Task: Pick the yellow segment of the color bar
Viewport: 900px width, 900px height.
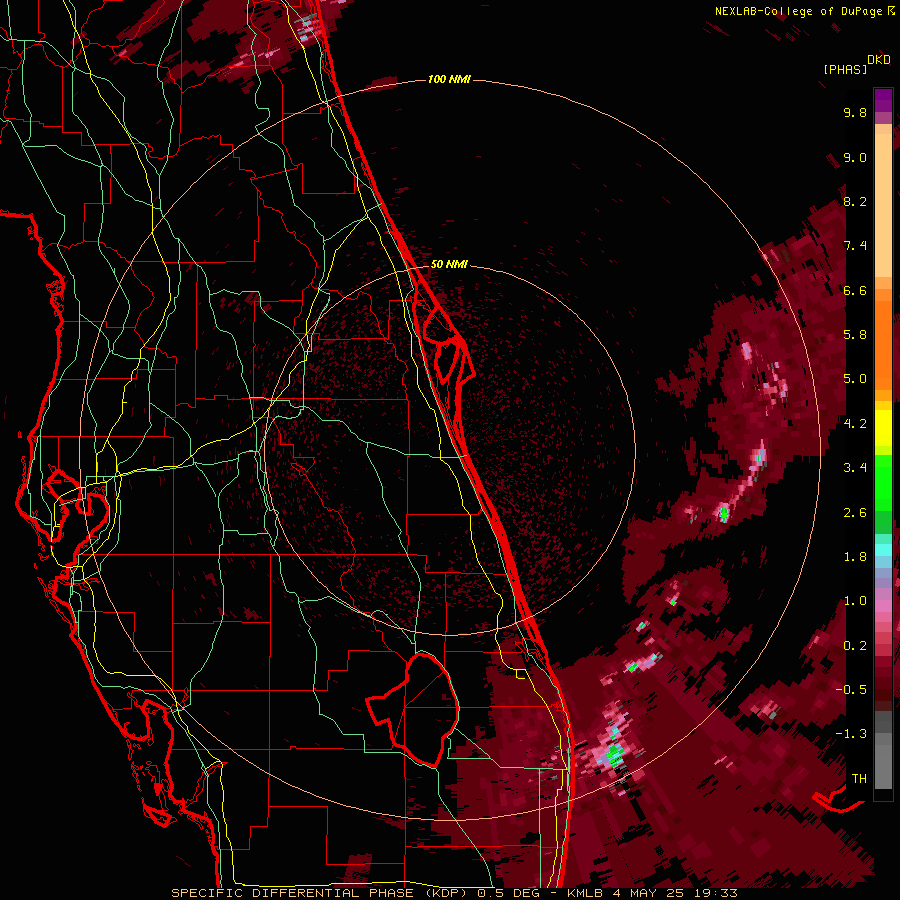Action: 883,428
